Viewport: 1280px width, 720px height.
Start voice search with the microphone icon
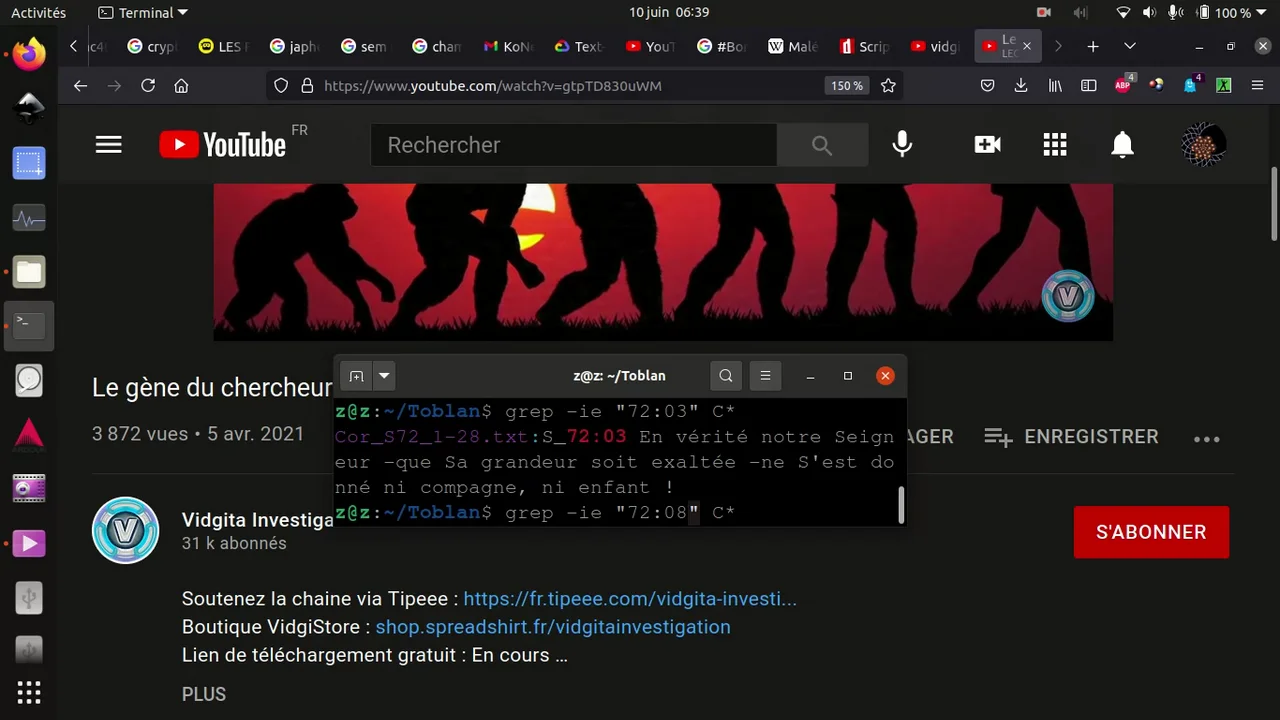(x=902, y=145)
